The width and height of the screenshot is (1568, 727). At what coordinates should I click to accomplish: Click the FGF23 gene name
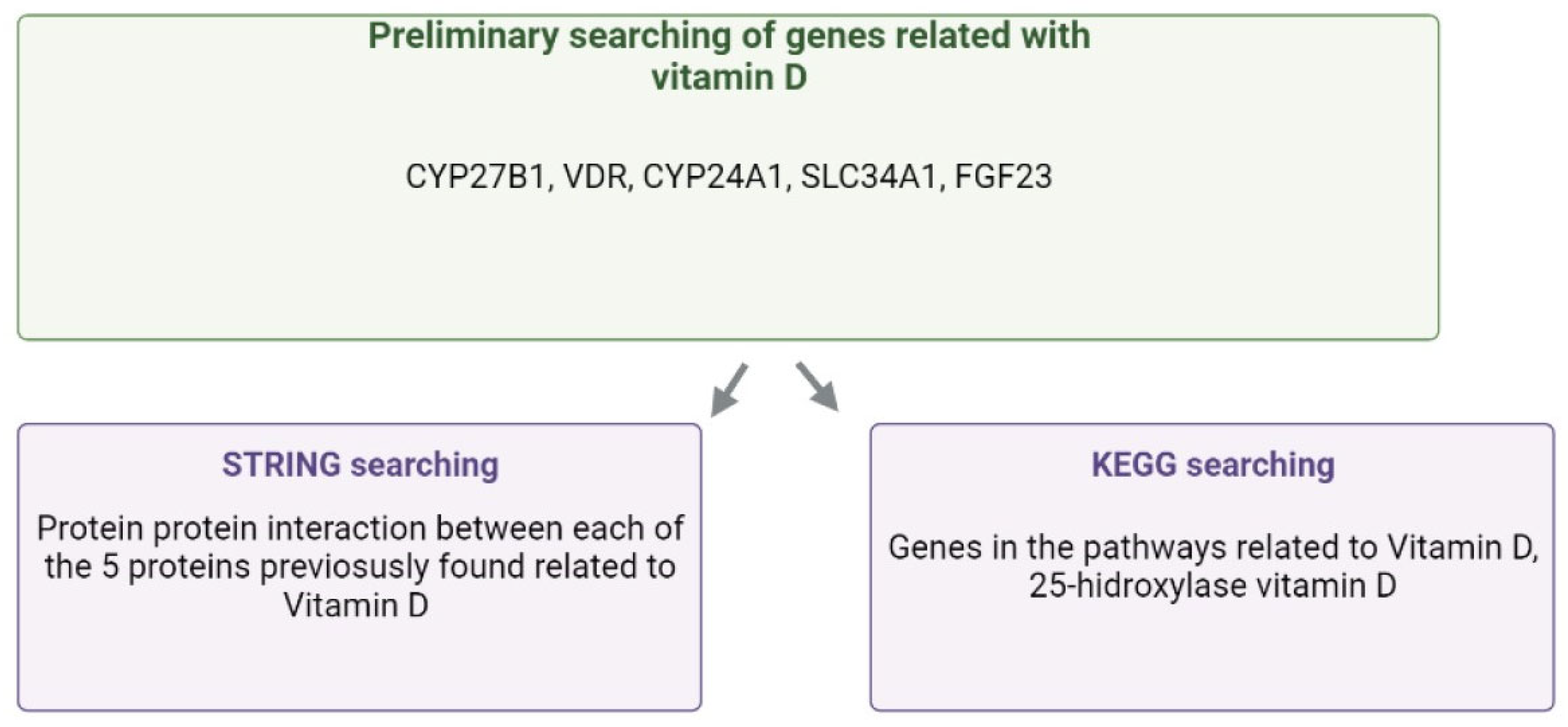[1003, 177]
